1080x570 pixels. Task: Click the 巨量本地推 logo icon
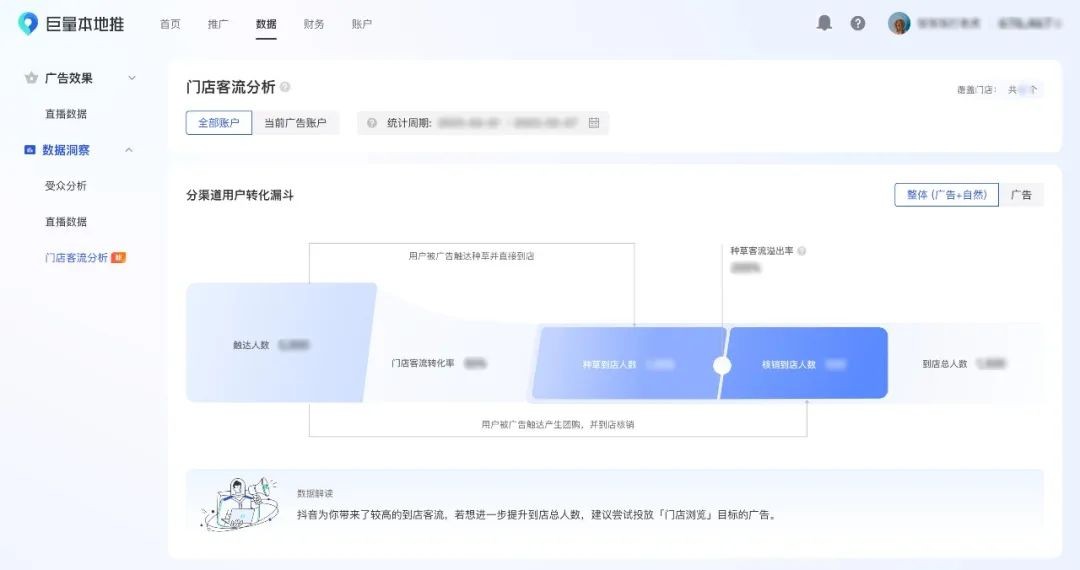tap(28, 24)
